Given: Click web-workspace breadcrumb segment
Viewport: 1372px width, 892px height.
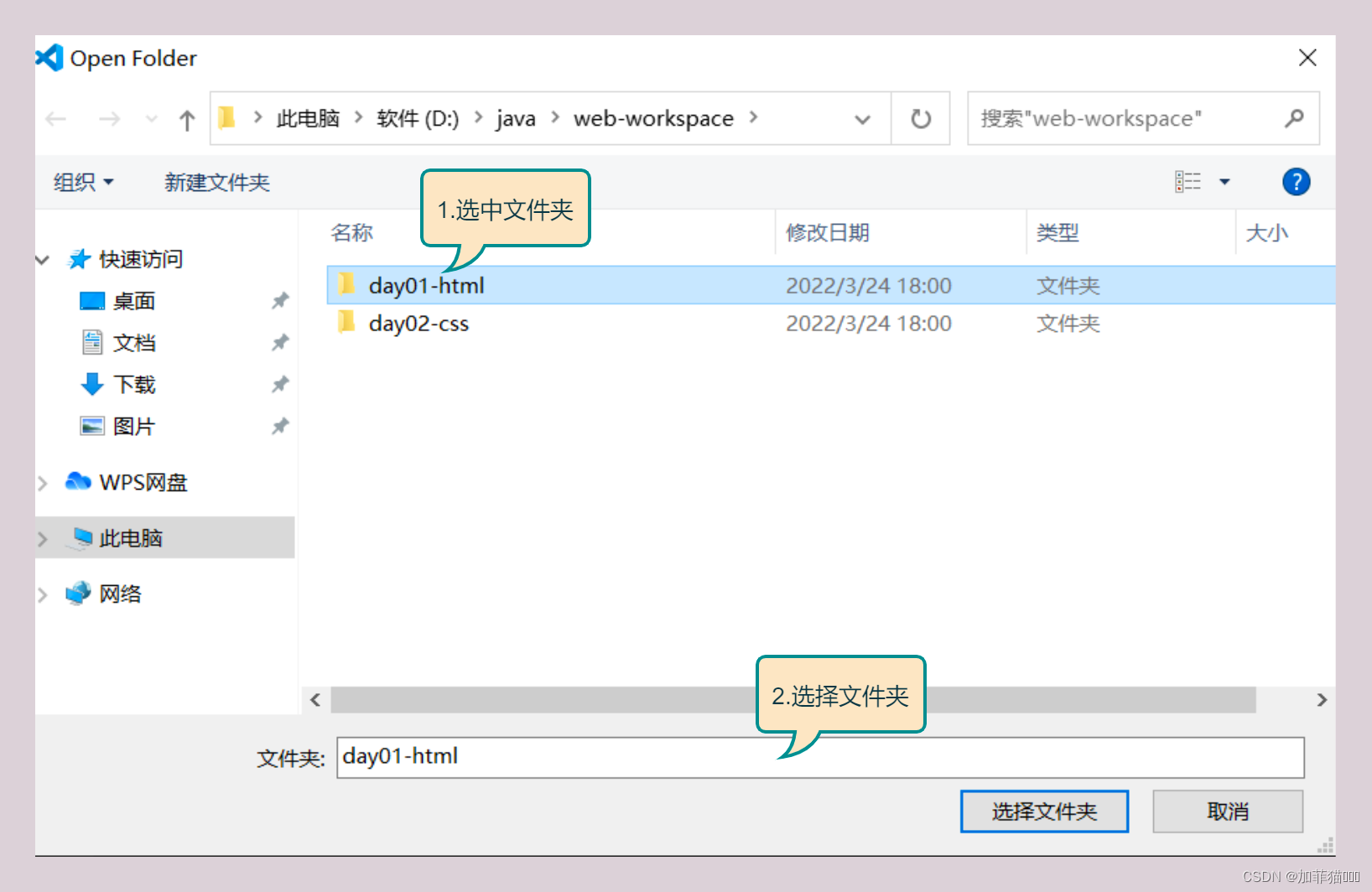Looking at the screenshot, I should click(653, 118).
